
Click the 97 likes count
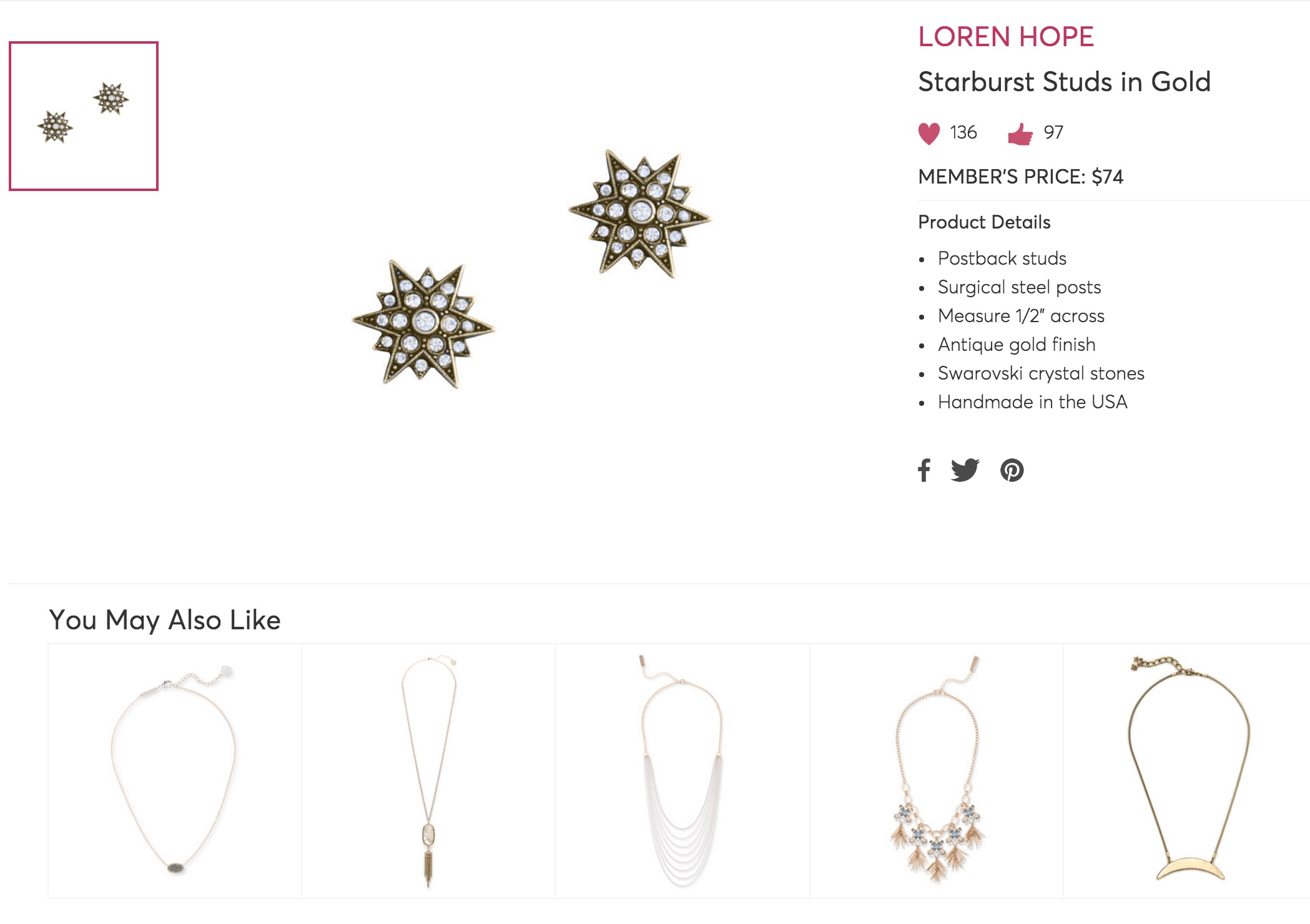[1053, 132]
